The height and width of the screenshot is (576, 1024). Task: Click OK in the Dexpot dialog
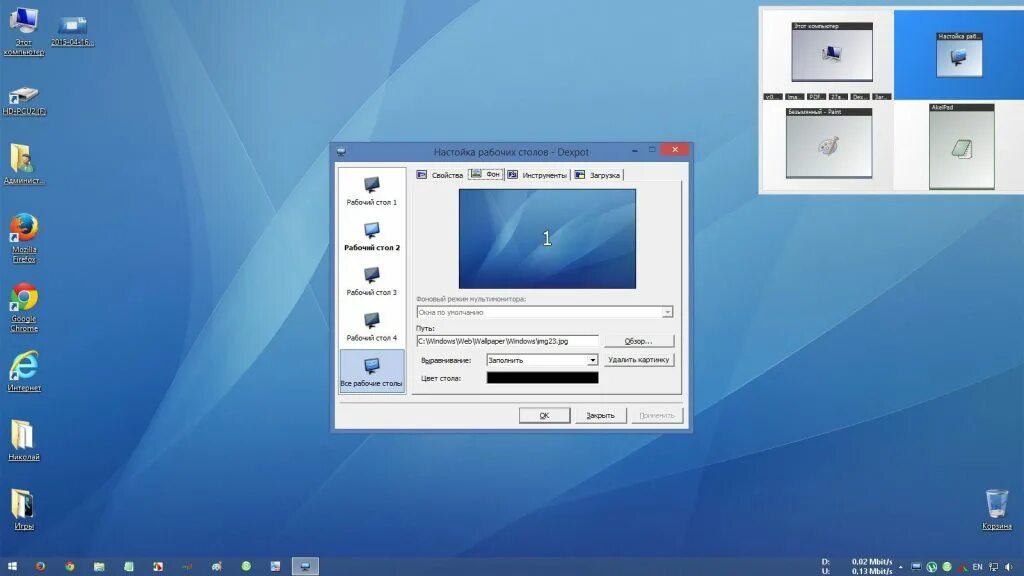click(x=545, y=415)
